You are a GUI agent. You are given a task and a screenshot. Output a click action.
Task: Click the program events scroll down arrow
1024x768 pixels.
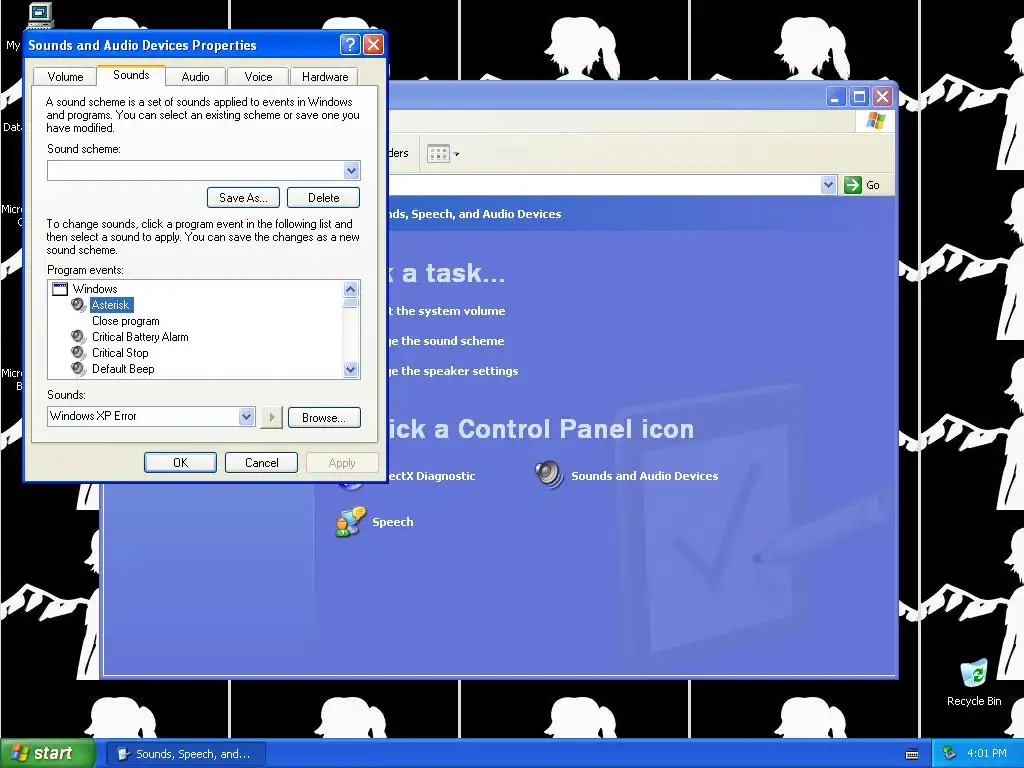(351, 370)
